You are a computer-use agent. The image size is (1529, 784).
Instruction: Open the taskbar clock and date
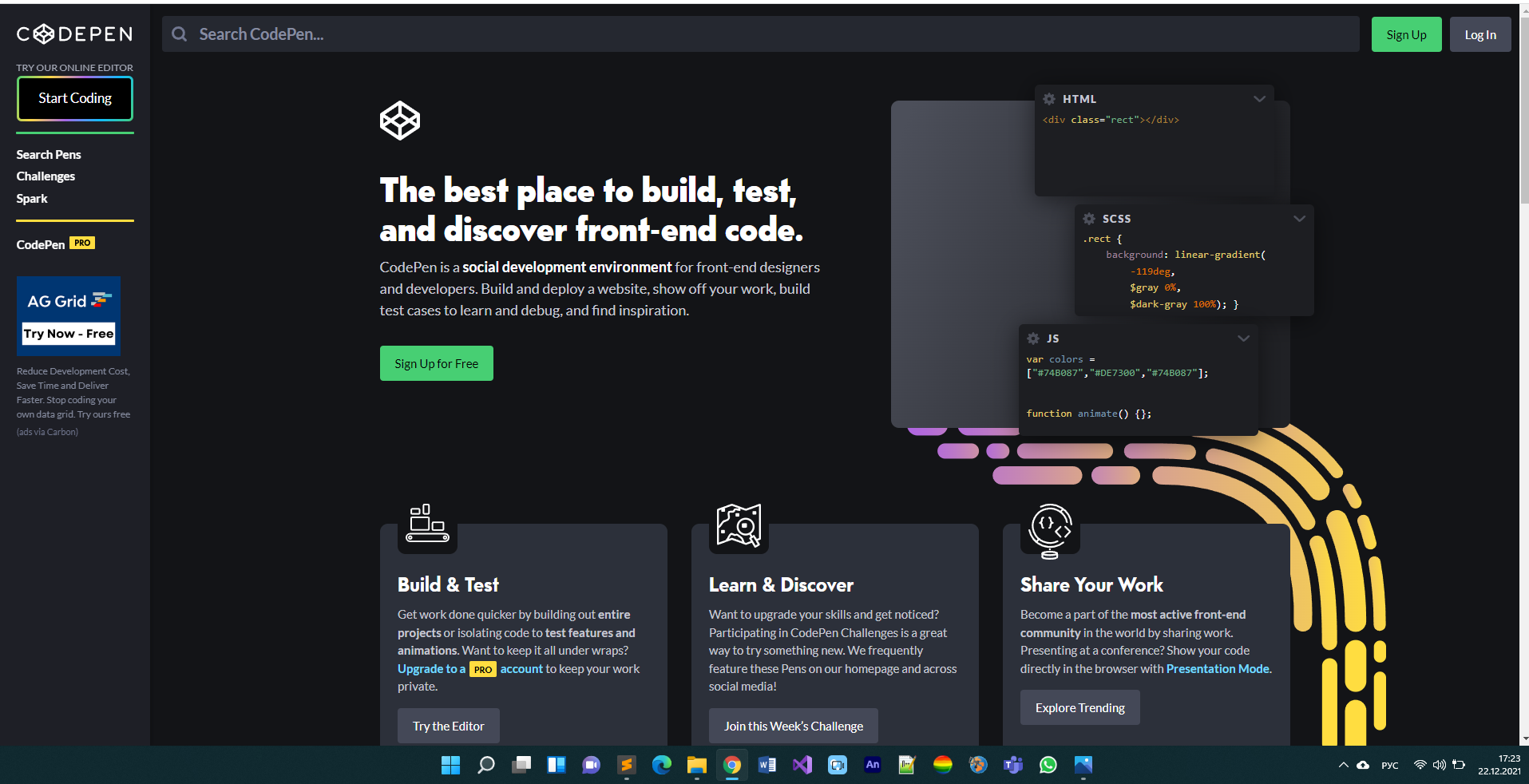click(1499, 765)
